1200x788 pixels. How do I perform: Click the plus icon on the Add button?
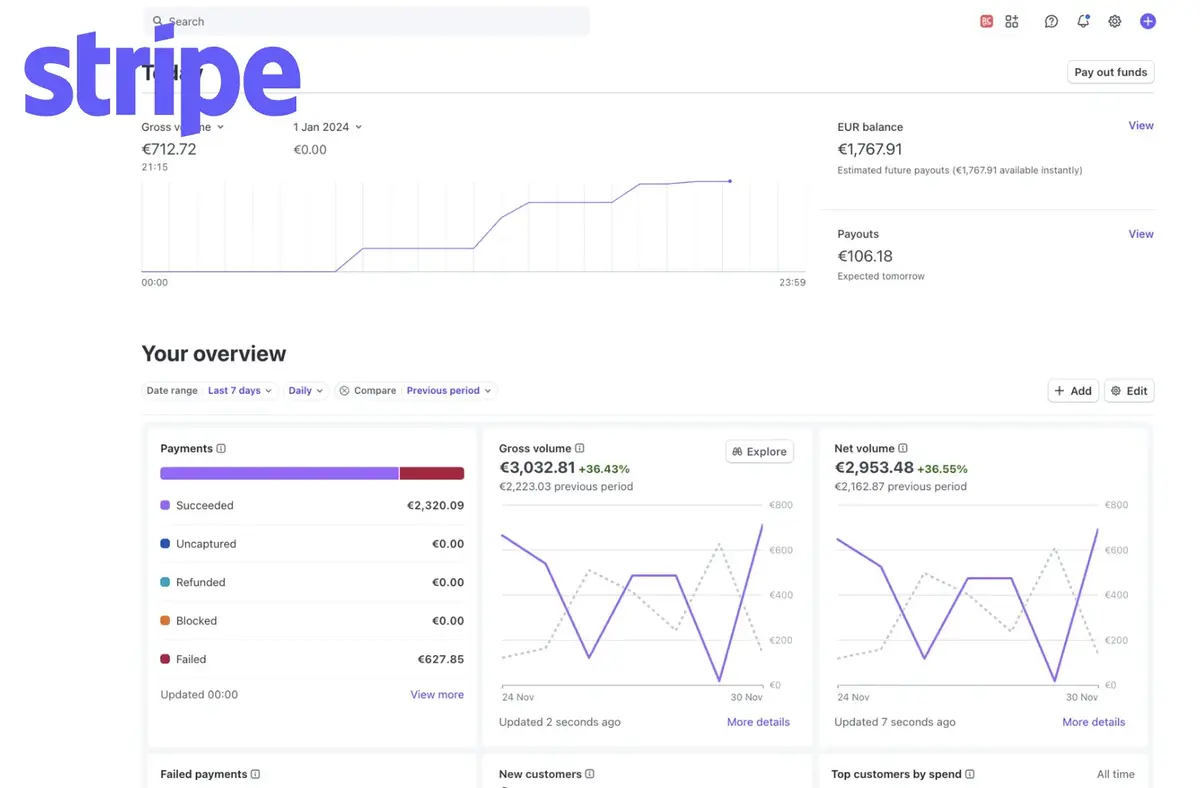[x=1060, y=391]
